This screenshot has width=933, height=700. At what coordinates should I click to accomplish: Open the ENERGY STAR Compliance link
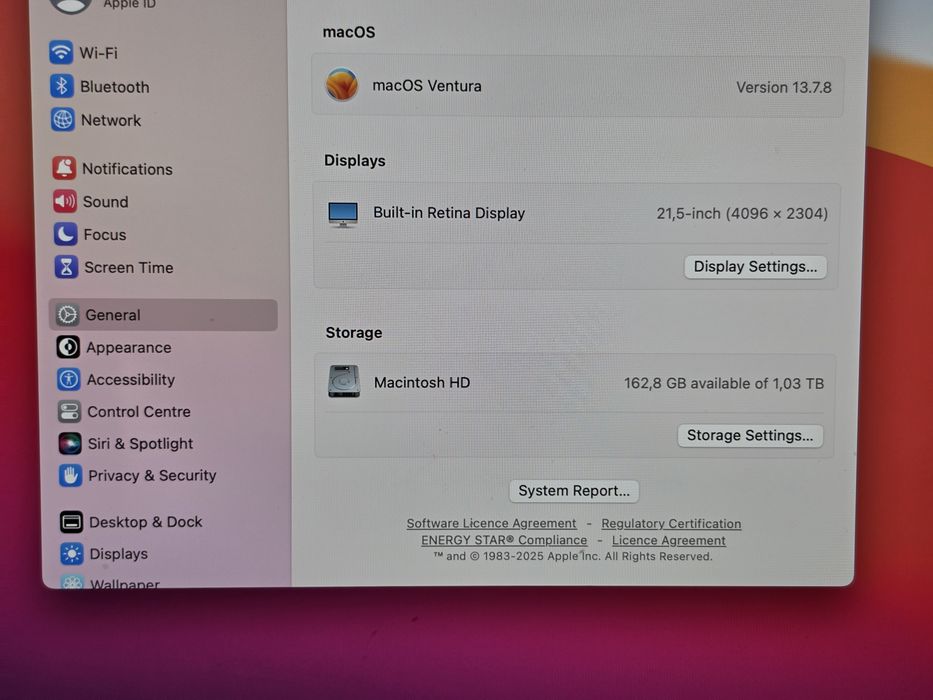pyautogui.click(x=504, y=540)
